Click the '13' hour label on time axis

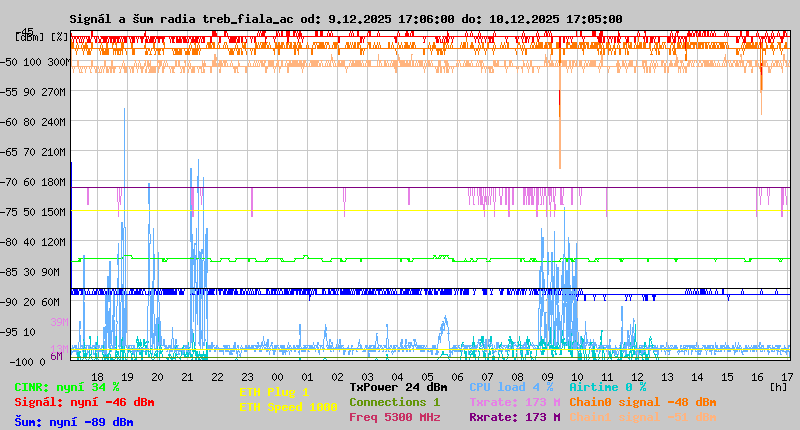pos(667,377)
